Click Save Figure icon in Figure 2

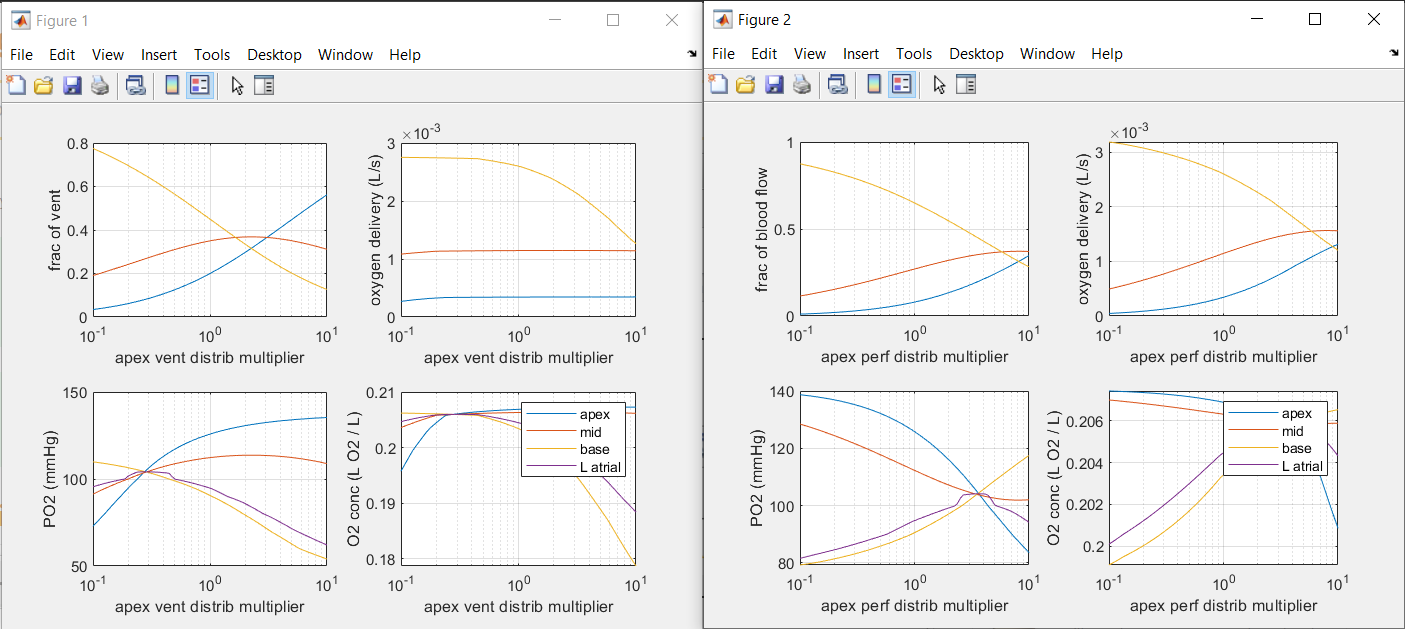pyautogui.click(x=774, y=85)
